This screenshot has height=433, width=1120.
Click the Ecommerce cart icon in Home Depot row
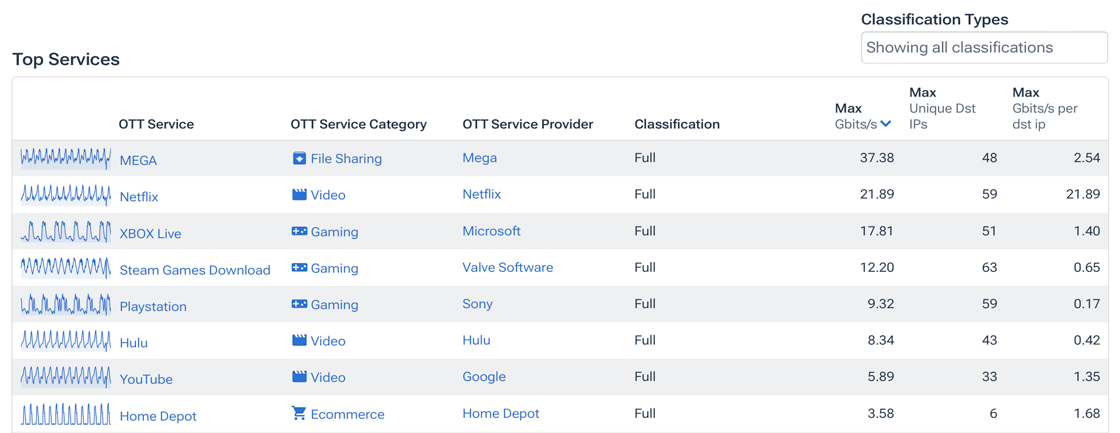pos(299,414)
